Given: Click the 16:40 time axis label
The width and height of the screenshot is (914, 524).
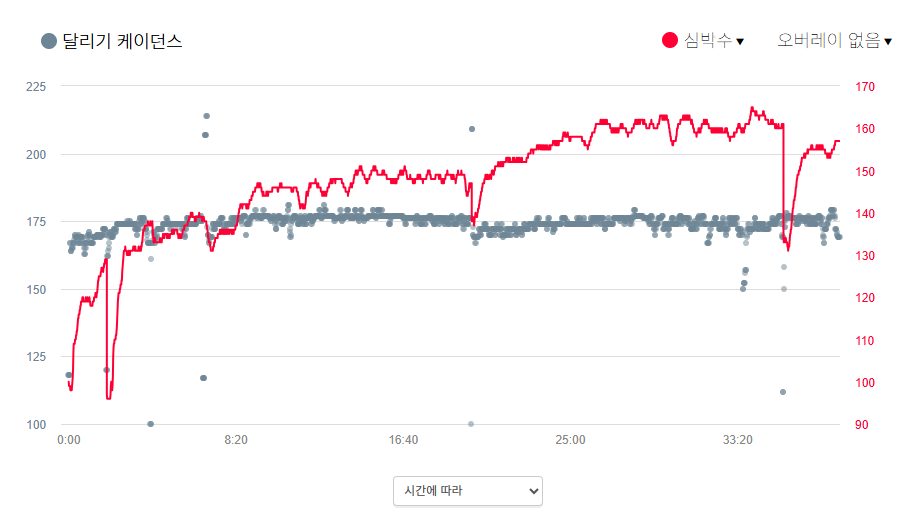Looking at the screenshot, I should pos(403,440).
